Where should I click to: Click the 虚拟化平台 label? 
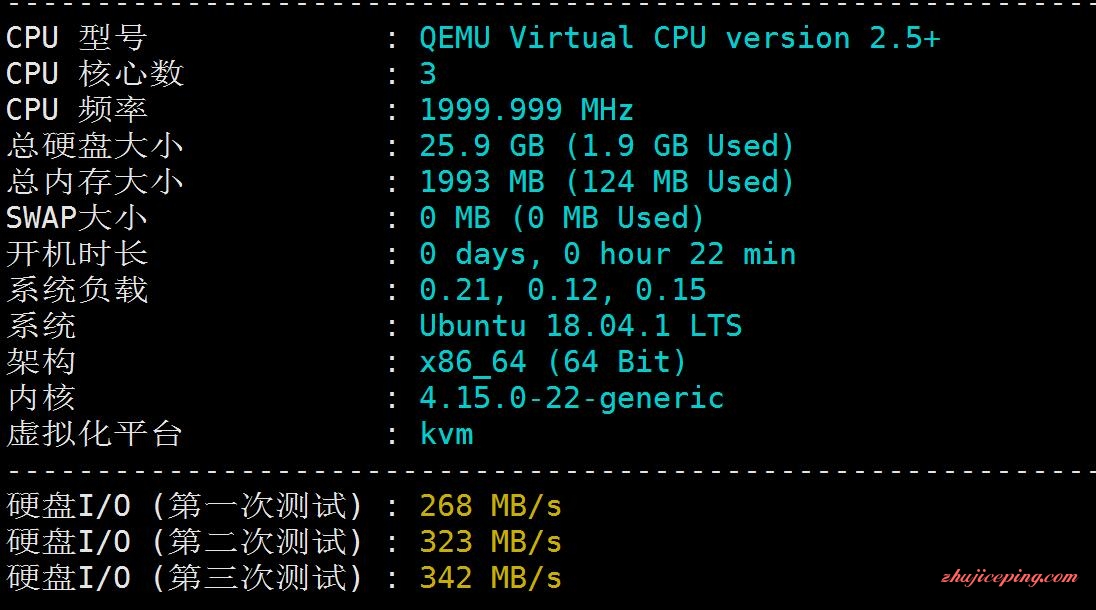tap(94, 434)
